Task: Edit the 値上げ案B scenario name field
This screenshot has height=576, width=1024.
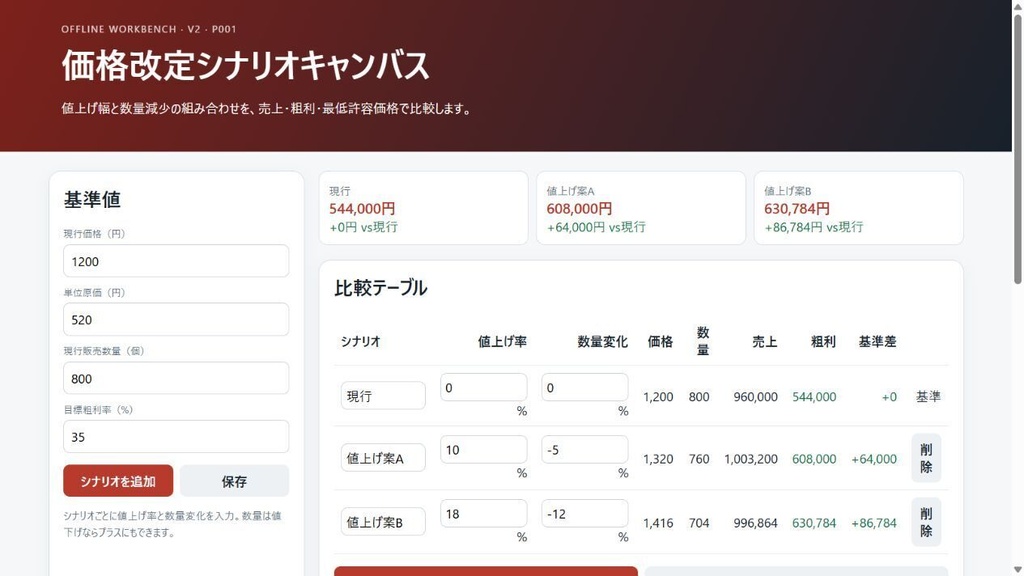Action: (x=383, y=522)
